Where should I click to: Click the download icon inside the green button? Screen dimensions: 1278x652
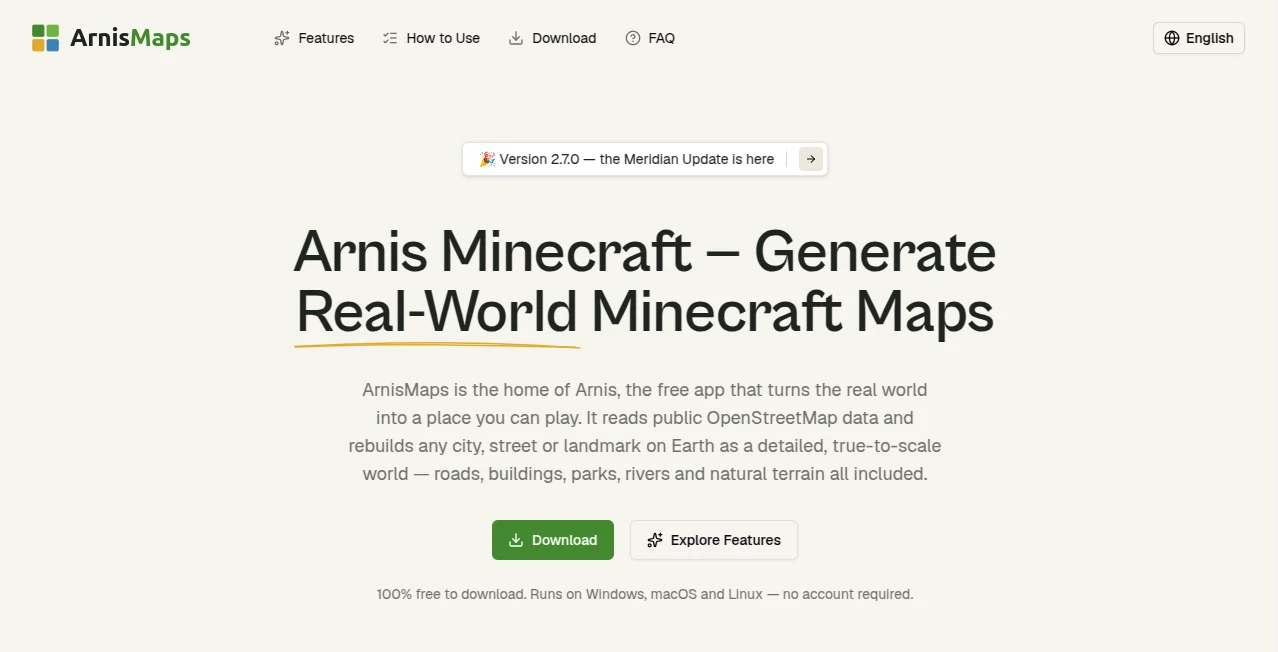[x=516, y=540]
